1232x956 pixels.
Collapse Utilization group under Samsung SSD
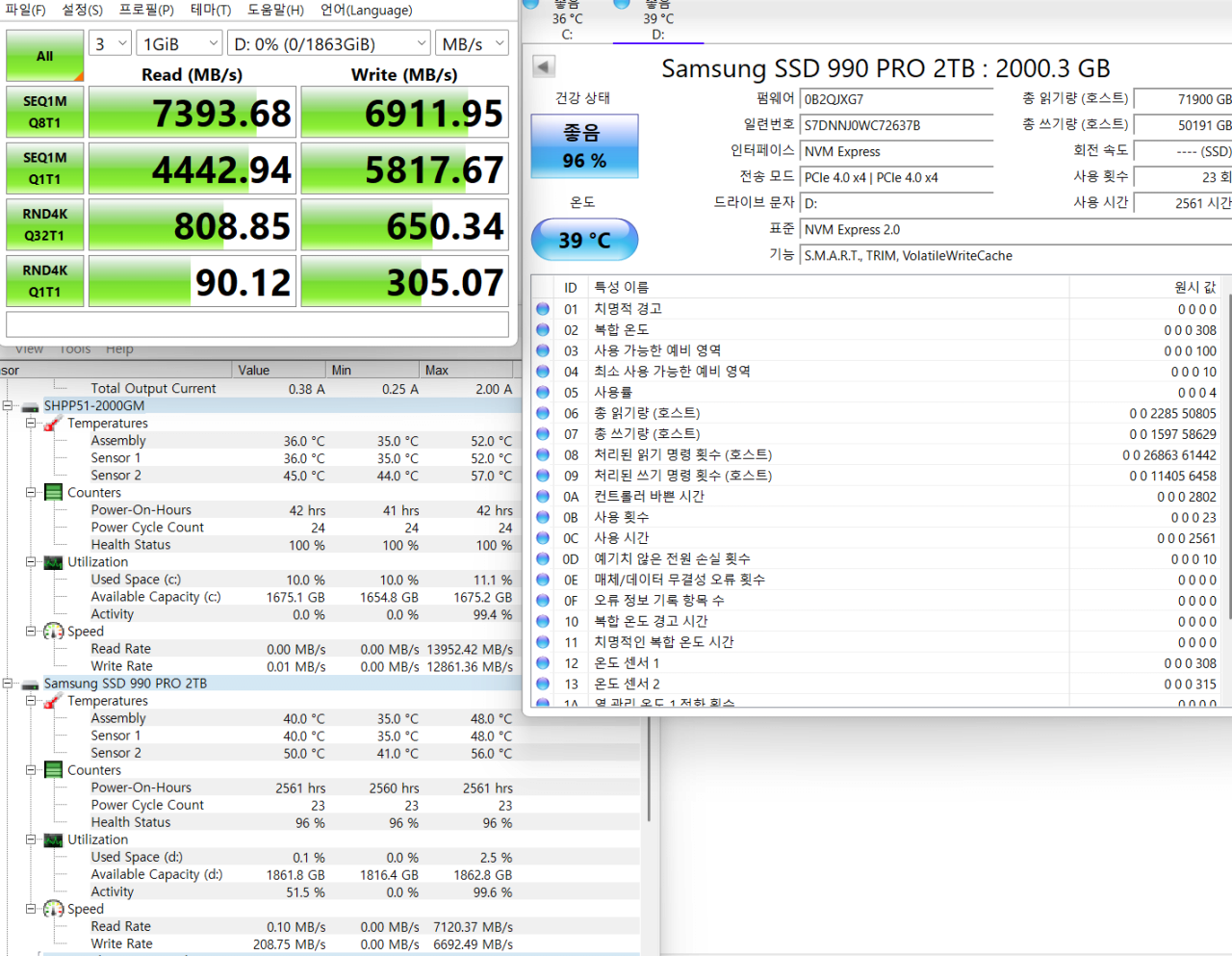31,840
